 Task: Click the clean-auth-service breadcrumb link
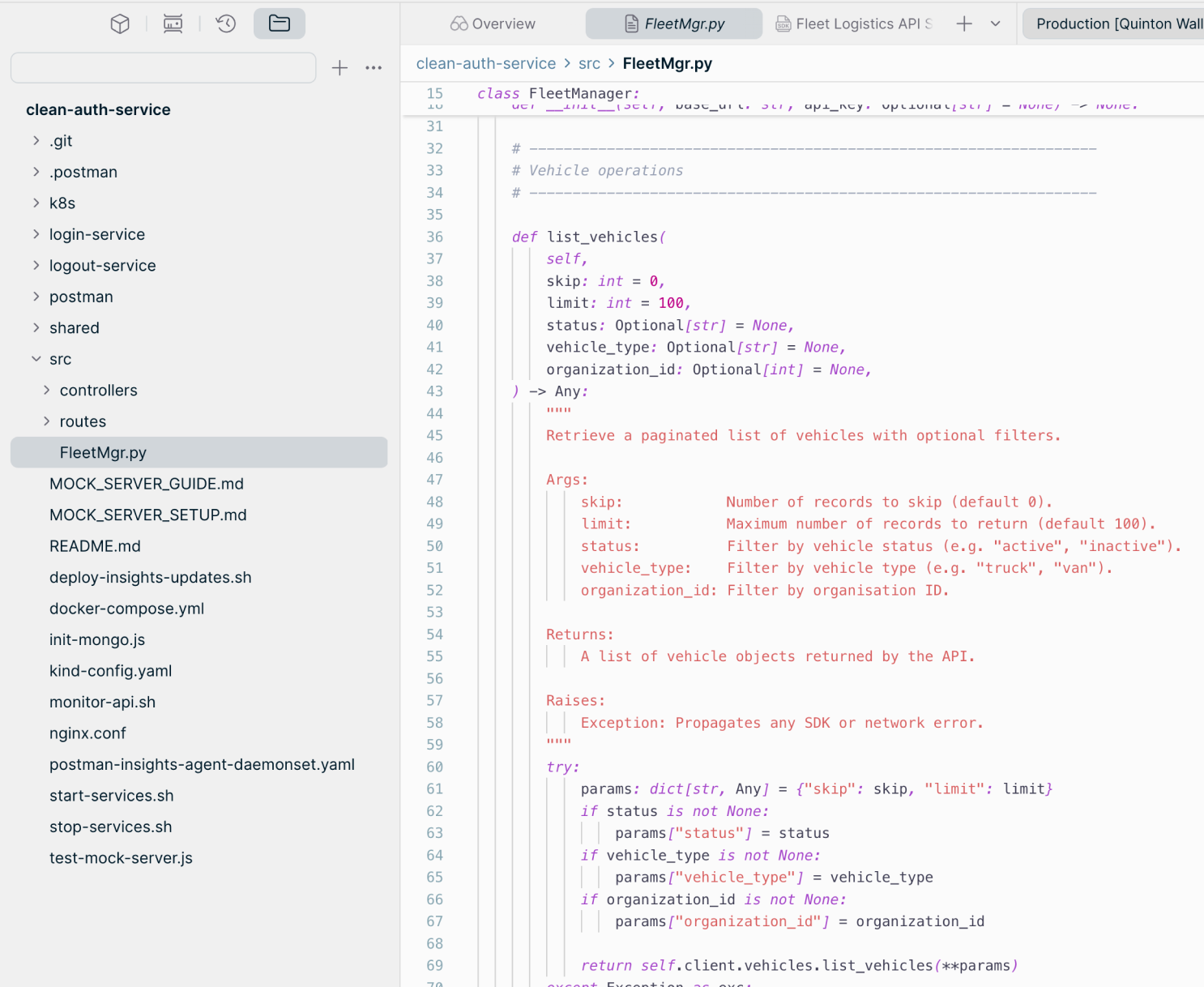(x=486, y=63)
